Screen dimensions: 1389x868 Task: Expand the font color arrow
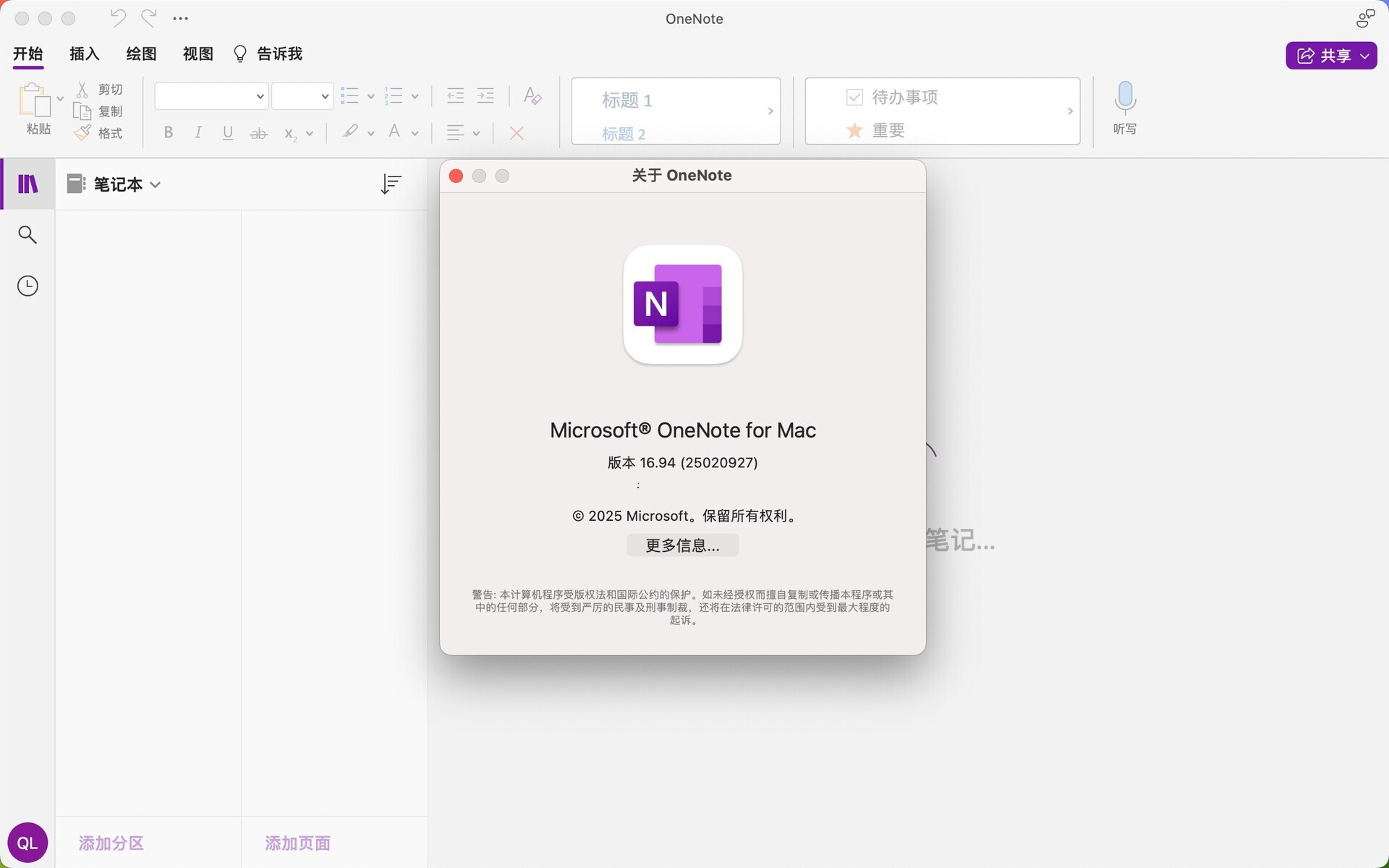[x=415, y=133]
